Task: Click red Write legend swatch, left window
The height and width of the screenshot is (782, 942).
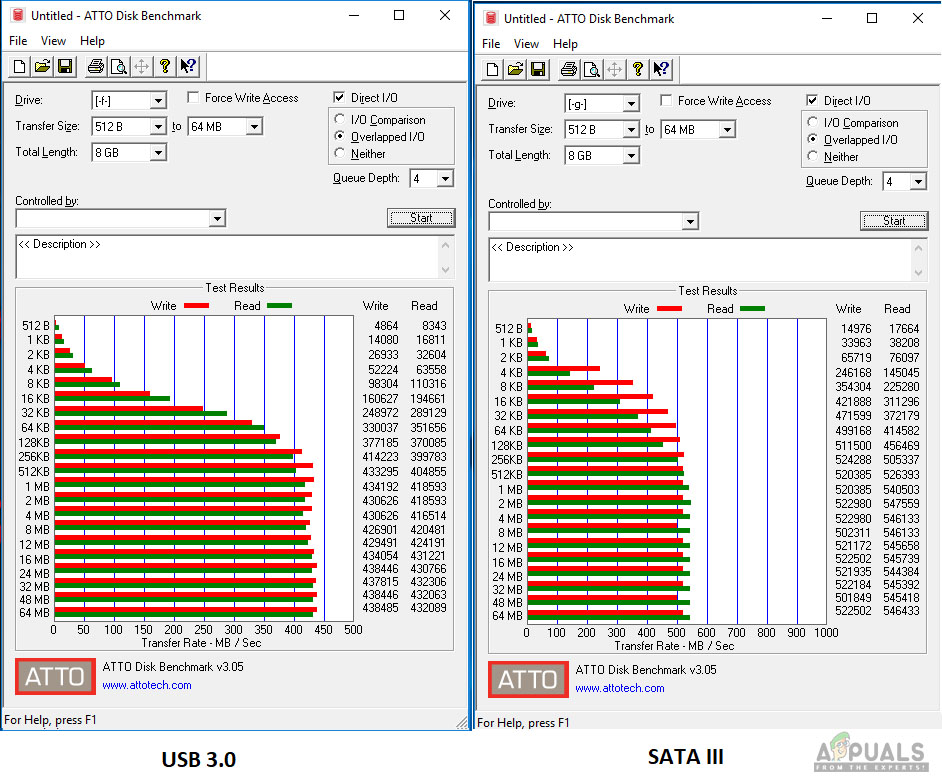Action: tap(196, 306)
